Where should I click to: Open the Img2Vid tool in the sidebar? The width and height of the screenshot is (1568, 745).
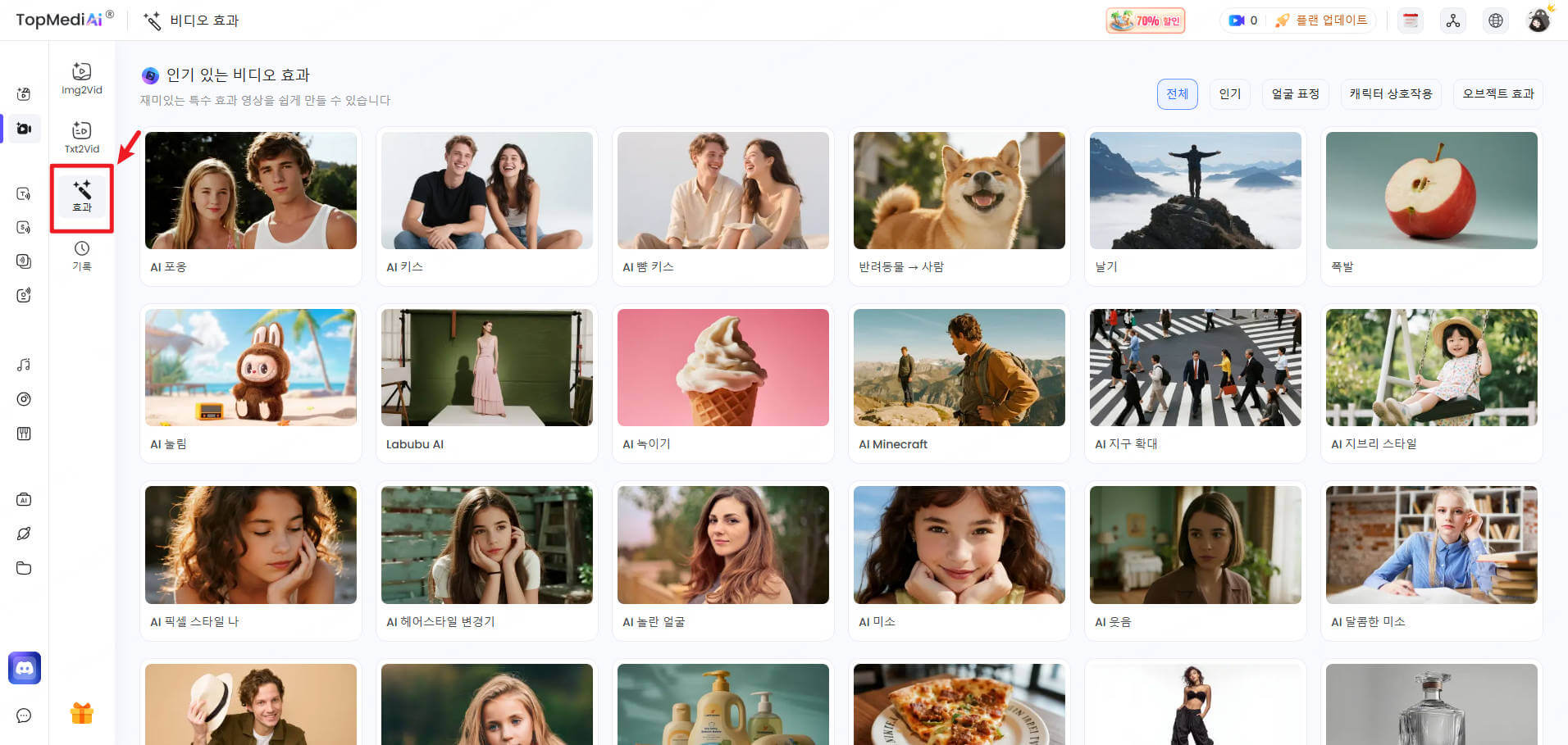point(81,79)
